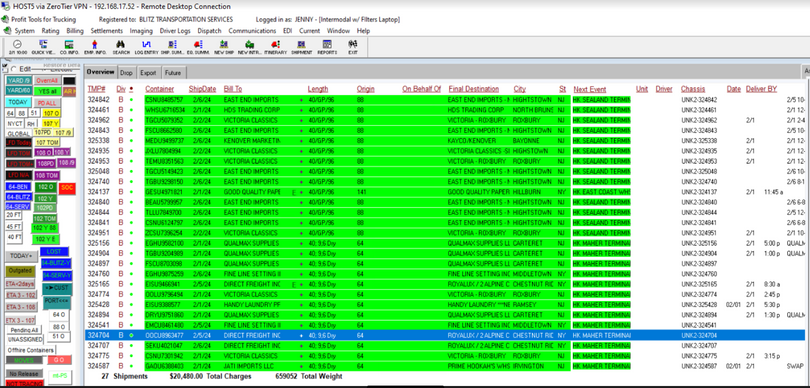Click the UNASSIGNED filter button
Viewport: 810px width, 388px height.
pyautogui.click(x=25, y=339)
